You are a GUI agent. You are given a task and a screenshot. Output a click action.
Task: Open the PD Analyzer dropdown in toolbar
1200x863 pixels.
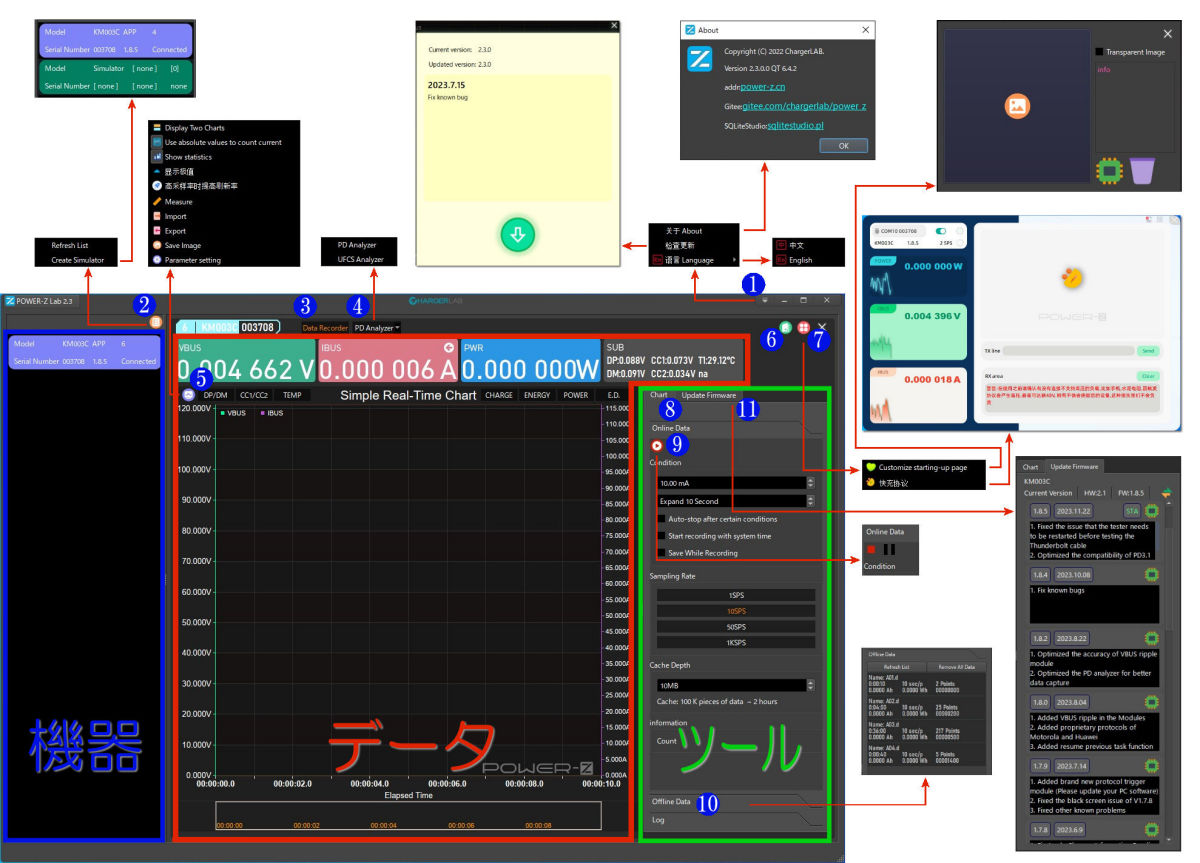tap(377, 327)
